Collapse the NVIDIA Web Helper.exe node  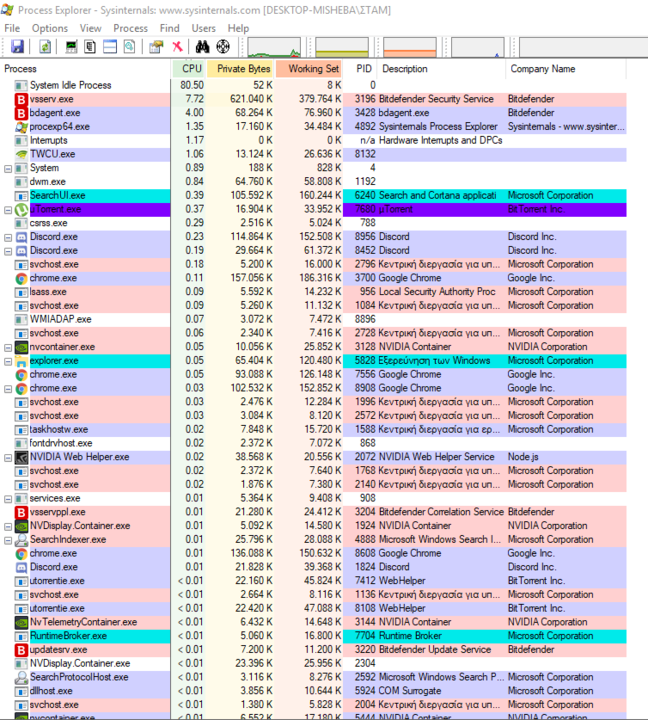(x=8, y=458)
